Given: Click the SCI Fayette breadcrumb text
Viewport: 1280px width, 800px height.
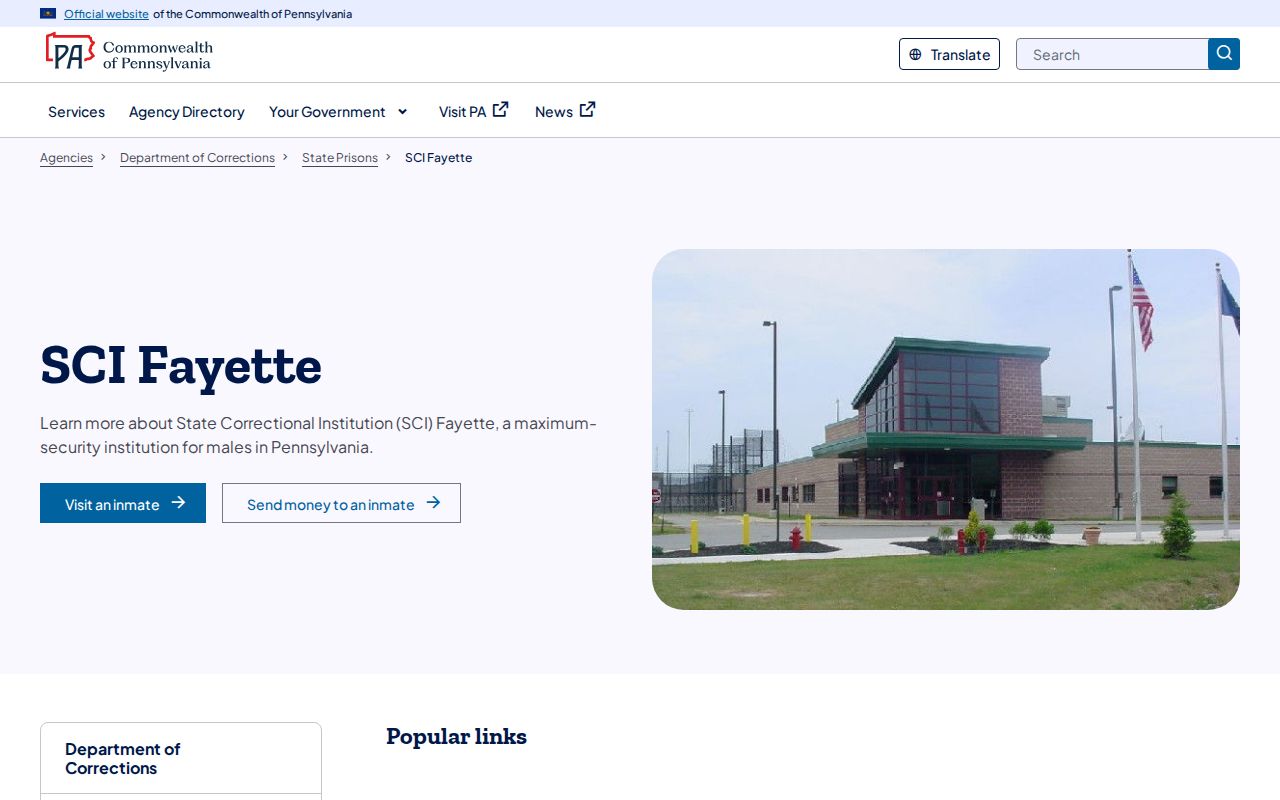Looking at the screenshot, I should point(438,158).
